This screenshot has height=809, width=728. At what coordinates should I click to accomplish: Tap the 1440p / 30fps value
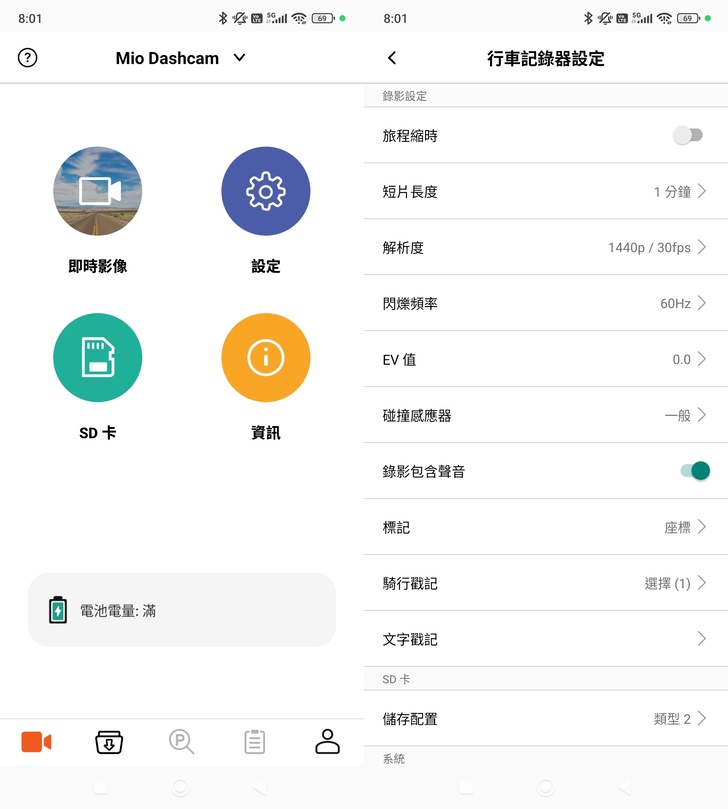649,248
